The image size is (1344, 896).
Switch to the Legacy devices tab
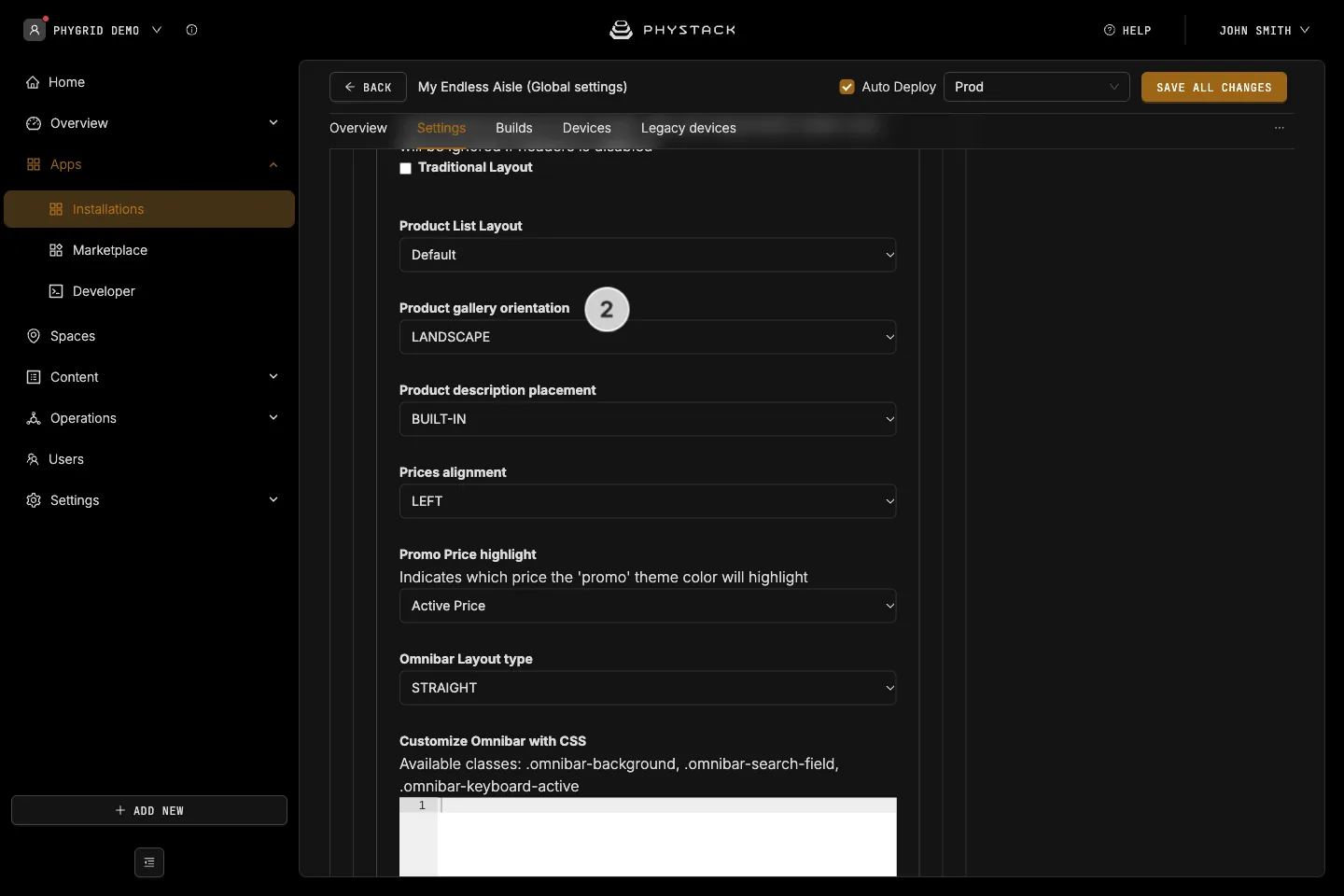point(689,128)
